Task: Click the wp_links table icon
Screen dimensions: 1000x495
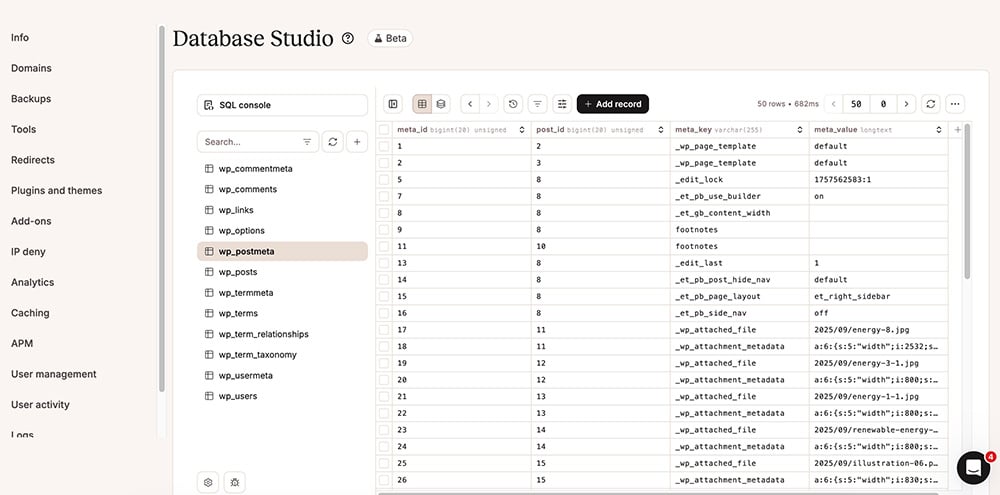Action: tap(209, 210)
